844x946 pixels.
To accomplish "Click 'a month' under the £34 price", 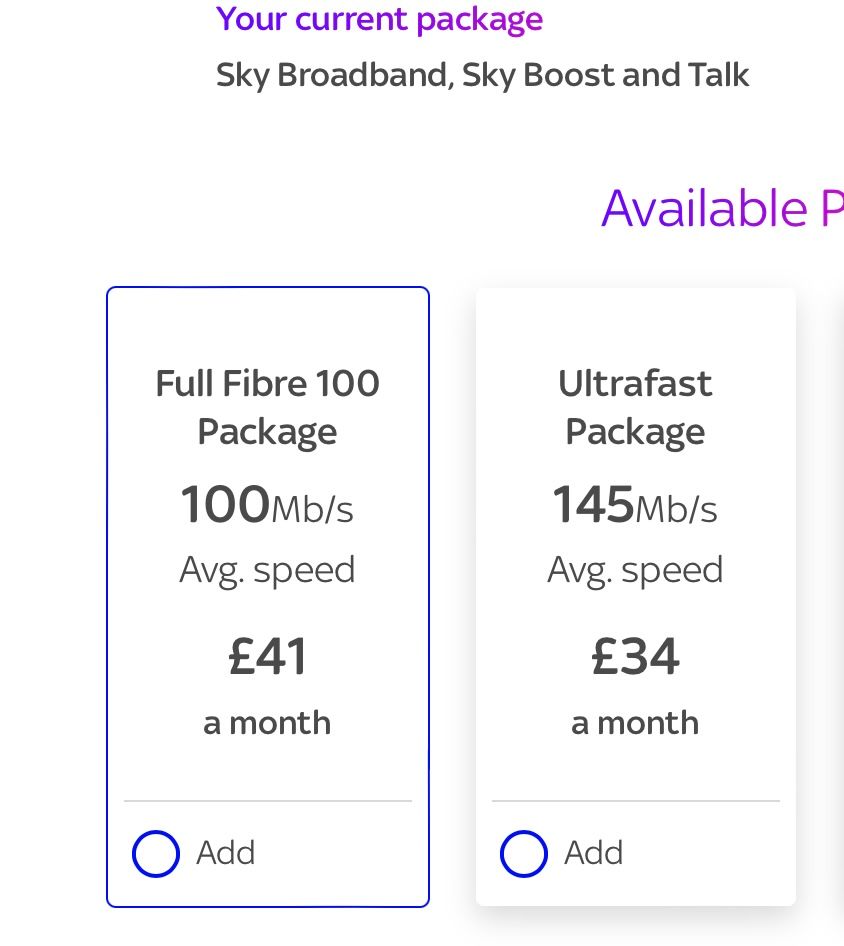I will coord(635,722).
